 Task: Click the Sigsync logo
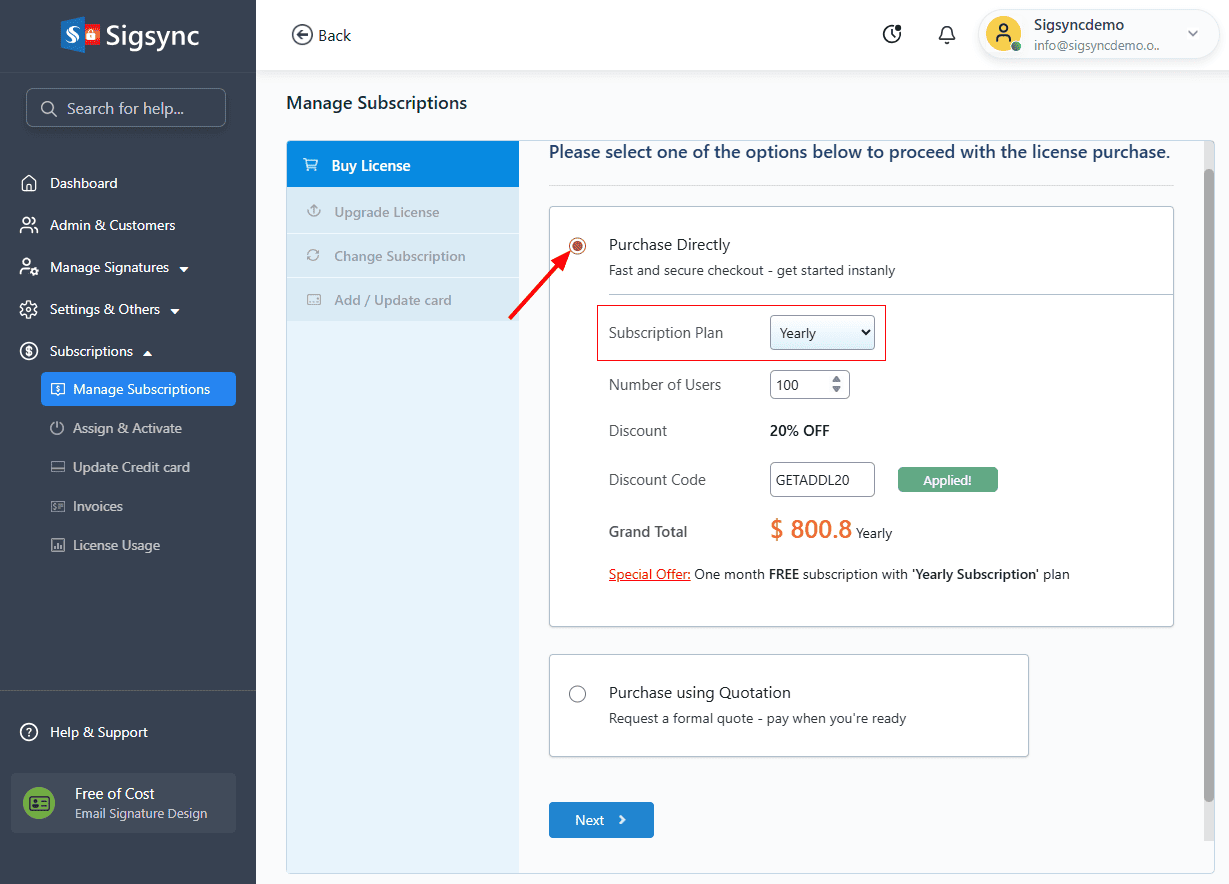(x=130, y=35)
